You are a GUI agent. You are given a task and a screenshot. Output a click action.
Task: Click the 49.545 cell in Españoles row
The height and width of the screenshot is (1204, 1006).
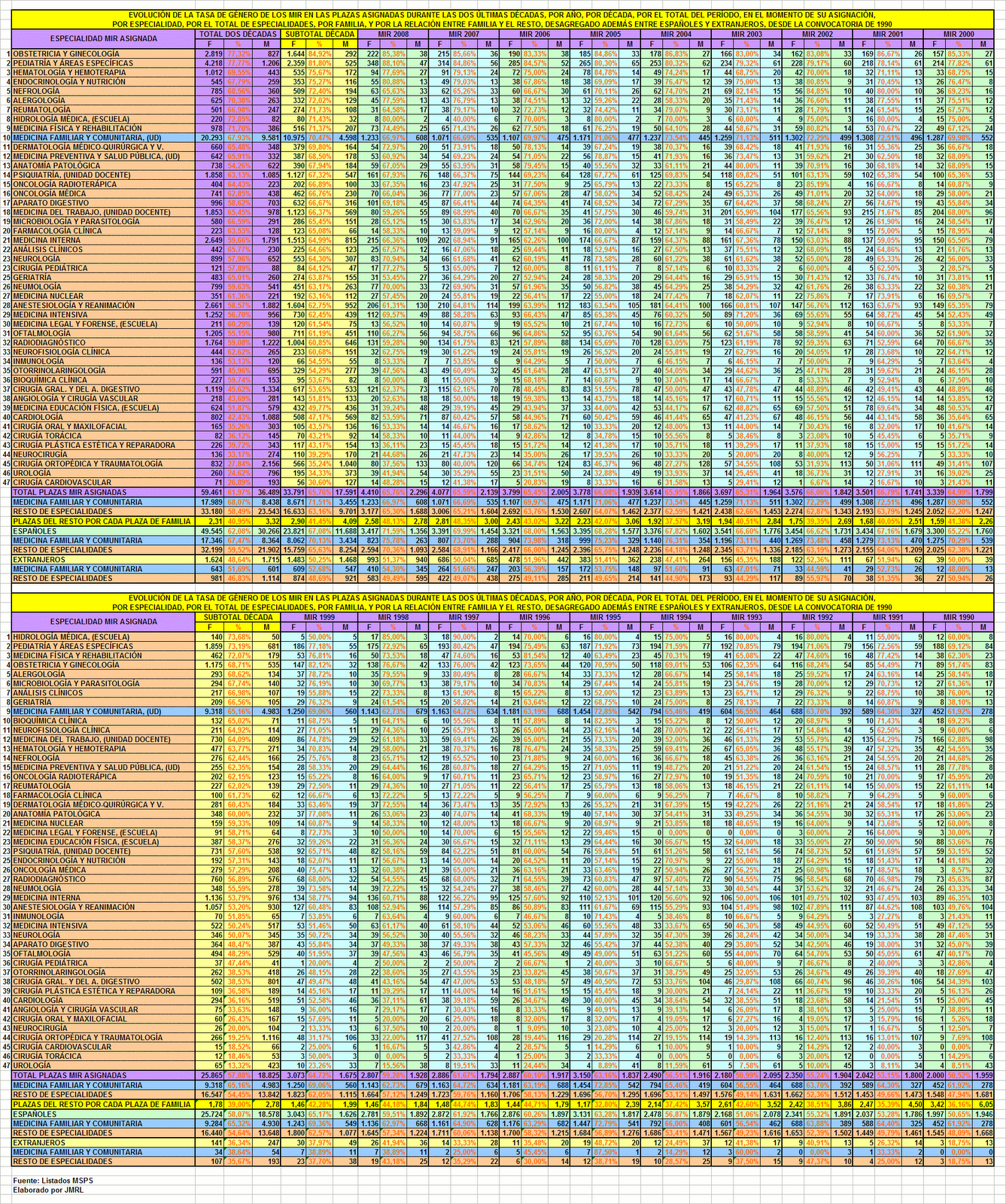tap(211, 531)
